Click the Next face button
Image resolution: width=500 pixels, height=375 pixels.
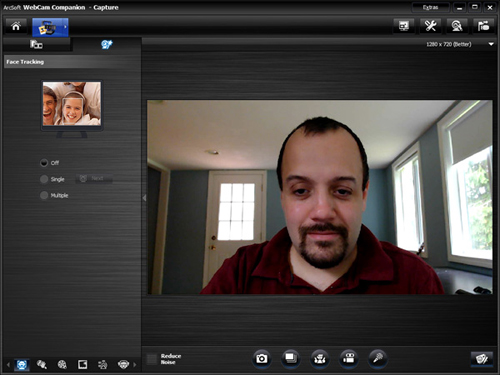click(x=94, y=179)
